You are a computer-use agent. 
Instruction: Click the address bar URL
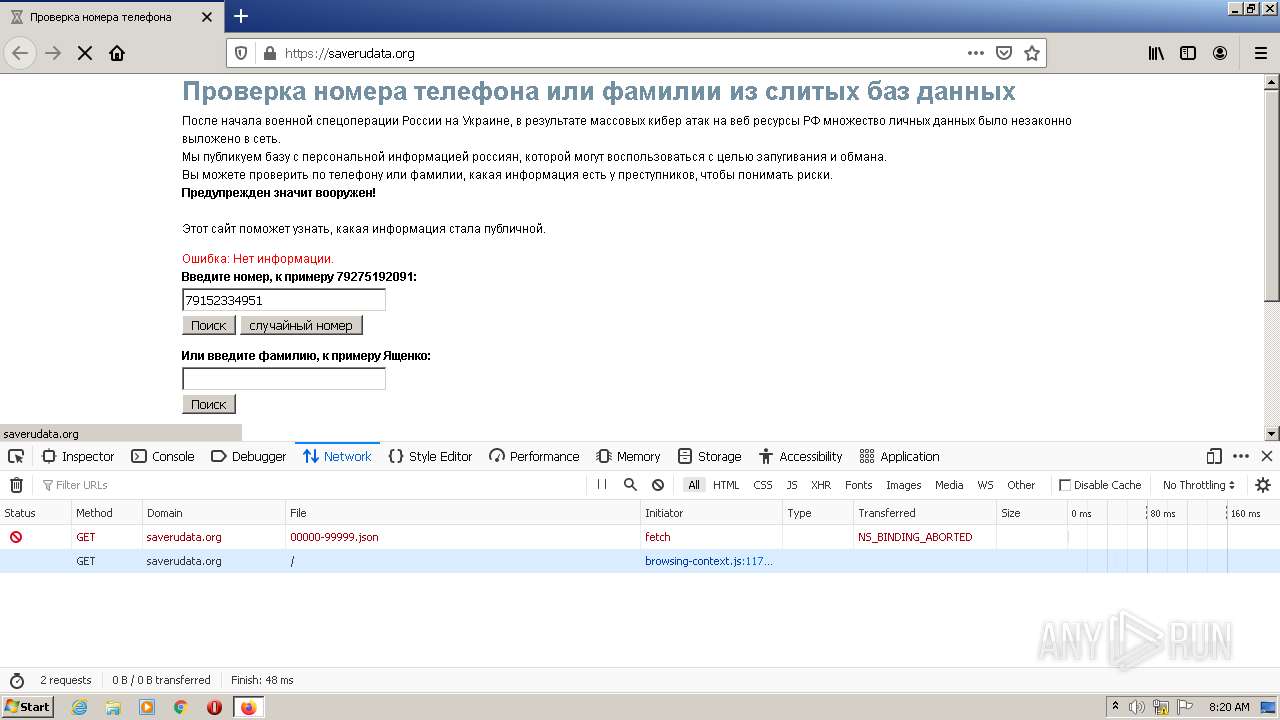coord(349,54)
